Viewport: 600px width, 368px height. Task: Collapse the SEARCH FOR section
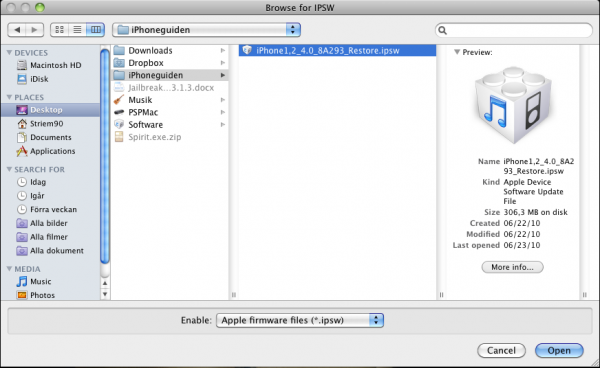tap(9, 169)
